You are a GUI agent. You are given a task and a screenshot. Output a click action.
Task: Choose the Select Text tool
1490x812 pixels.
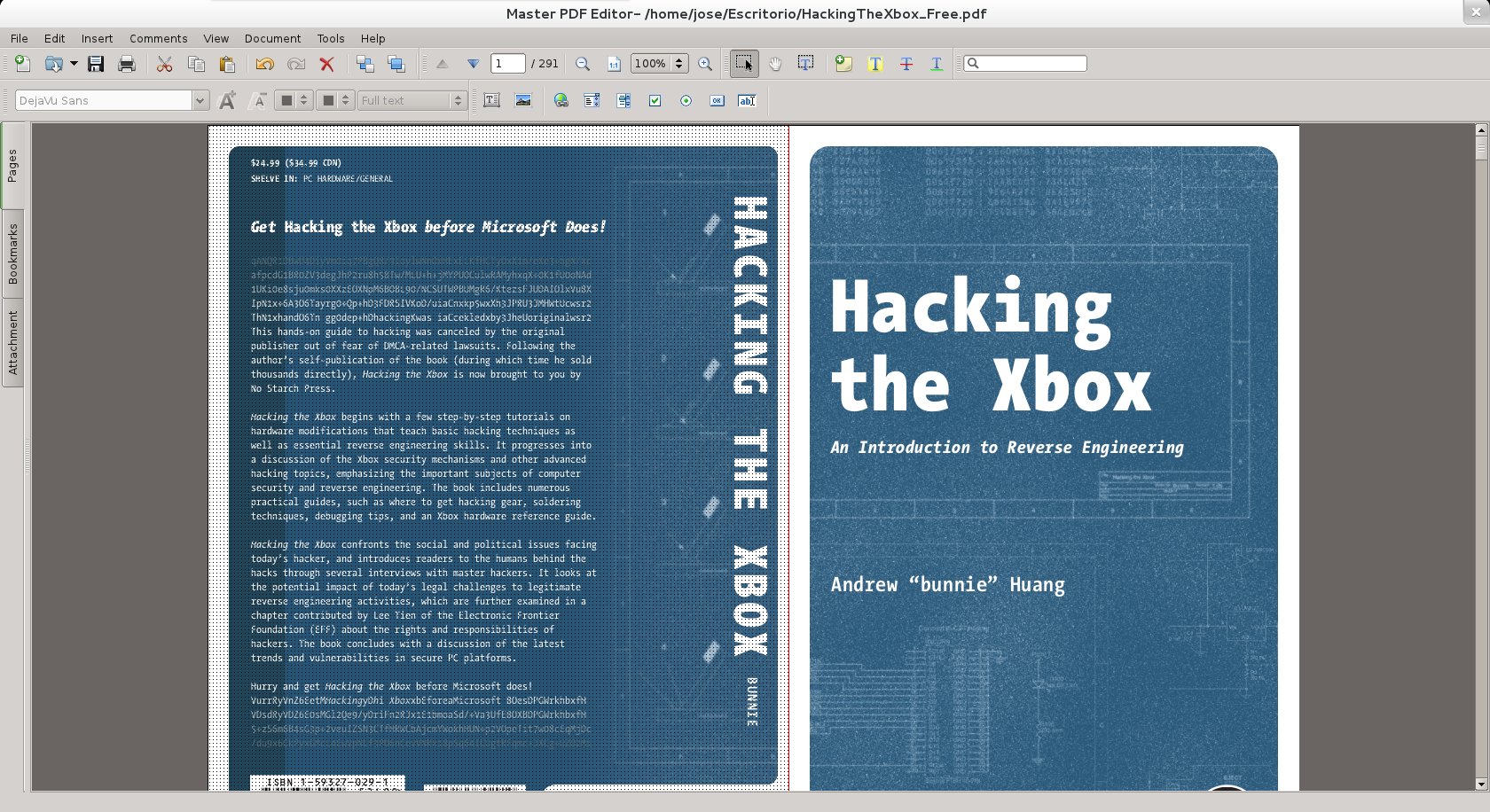805,64
